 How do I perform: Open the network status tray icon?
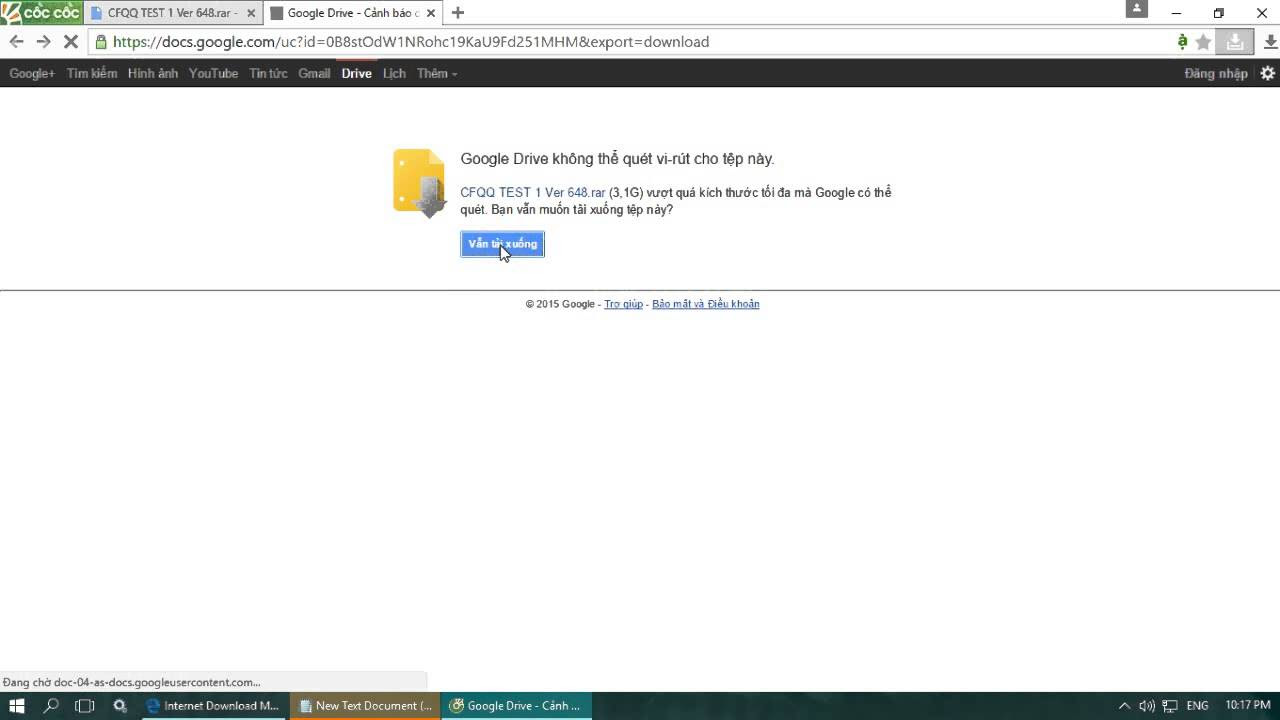(x=1170, y=706)
